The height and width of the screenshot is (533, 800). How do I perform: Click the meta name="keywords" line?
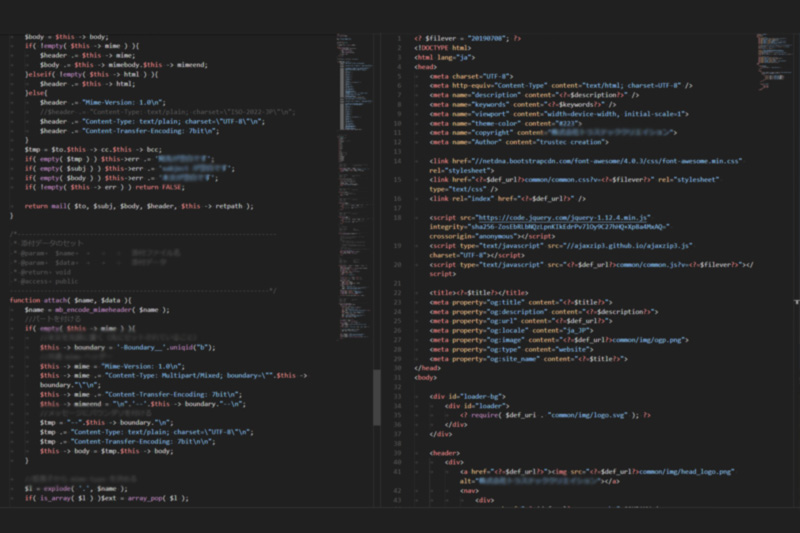tap(522, 105)
